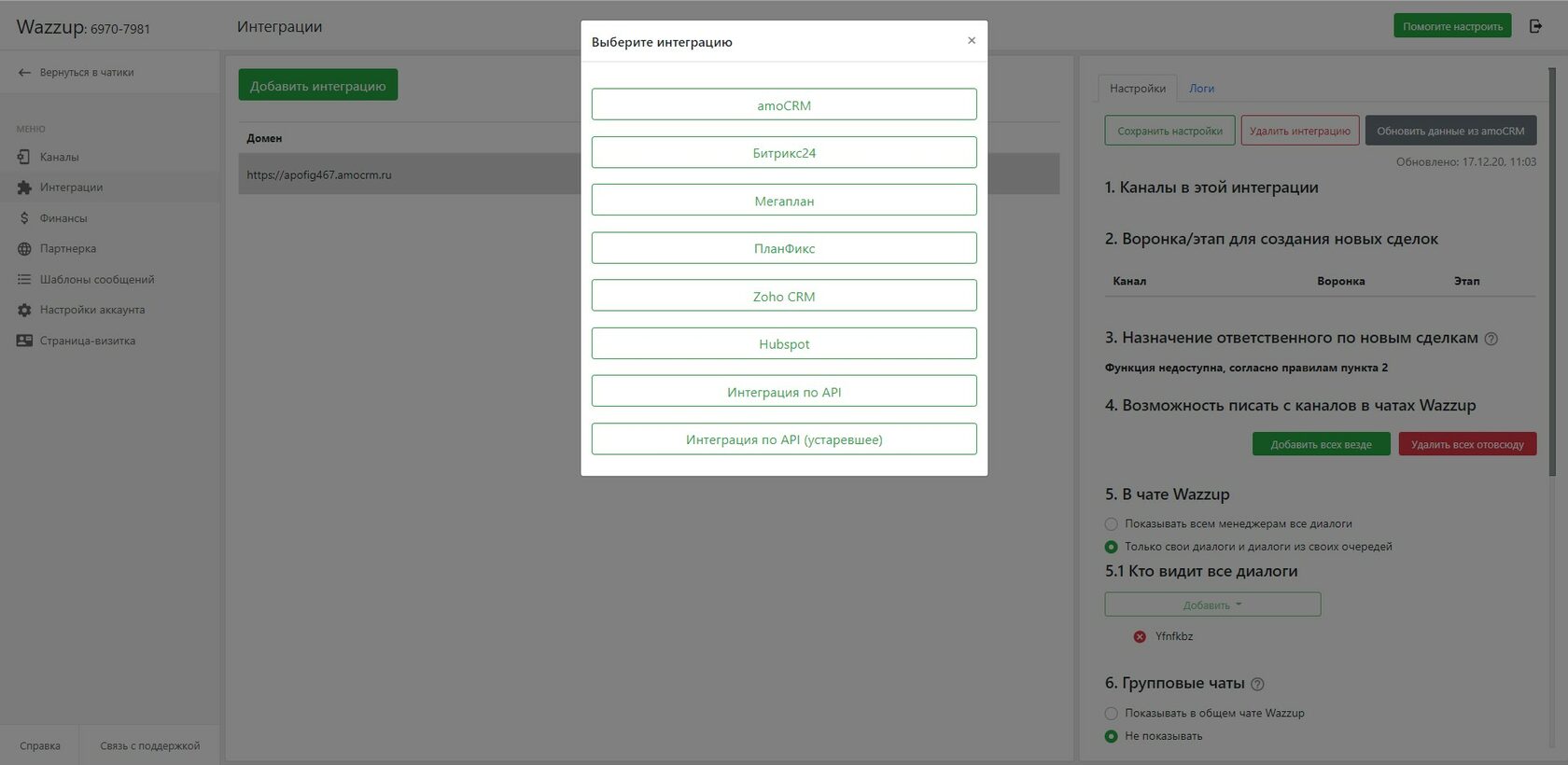
Task: Open Настройки аккаунта gear icon
Action: click(x=24, y=310)
